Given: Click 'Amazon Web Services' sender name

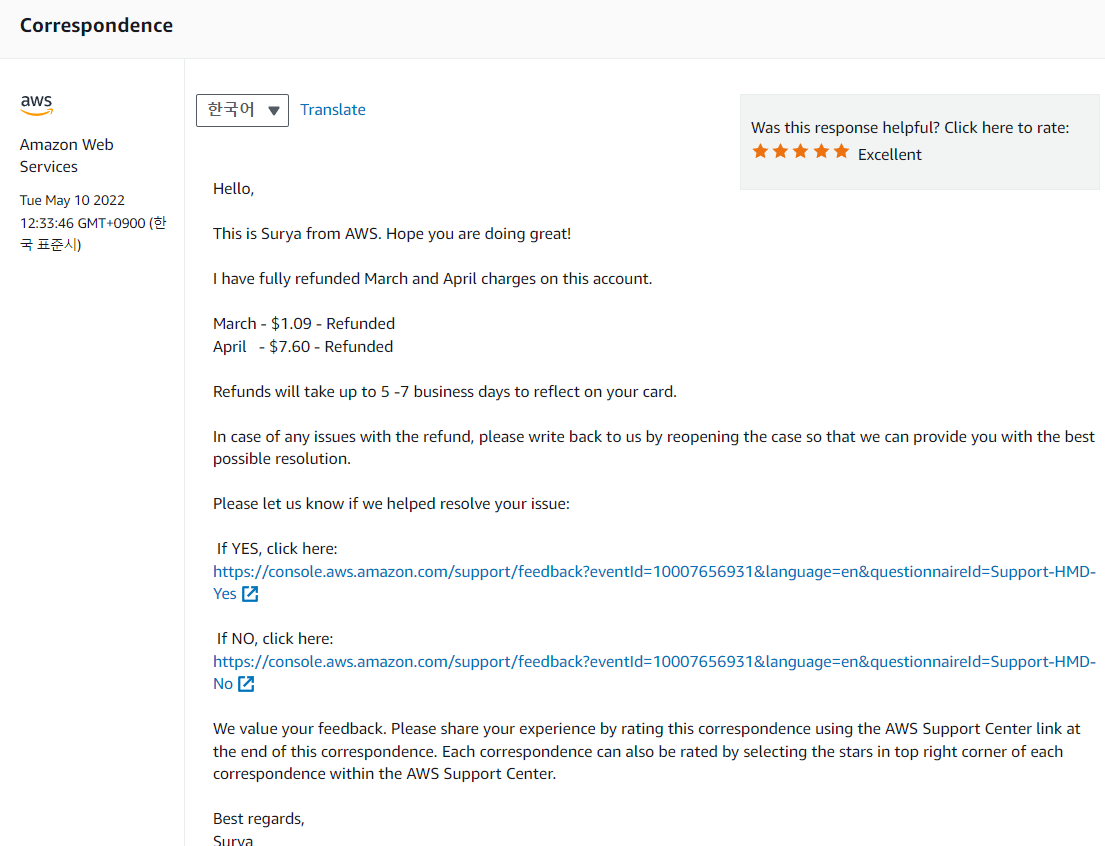Looking at the screenshot, I should point(67,156).
